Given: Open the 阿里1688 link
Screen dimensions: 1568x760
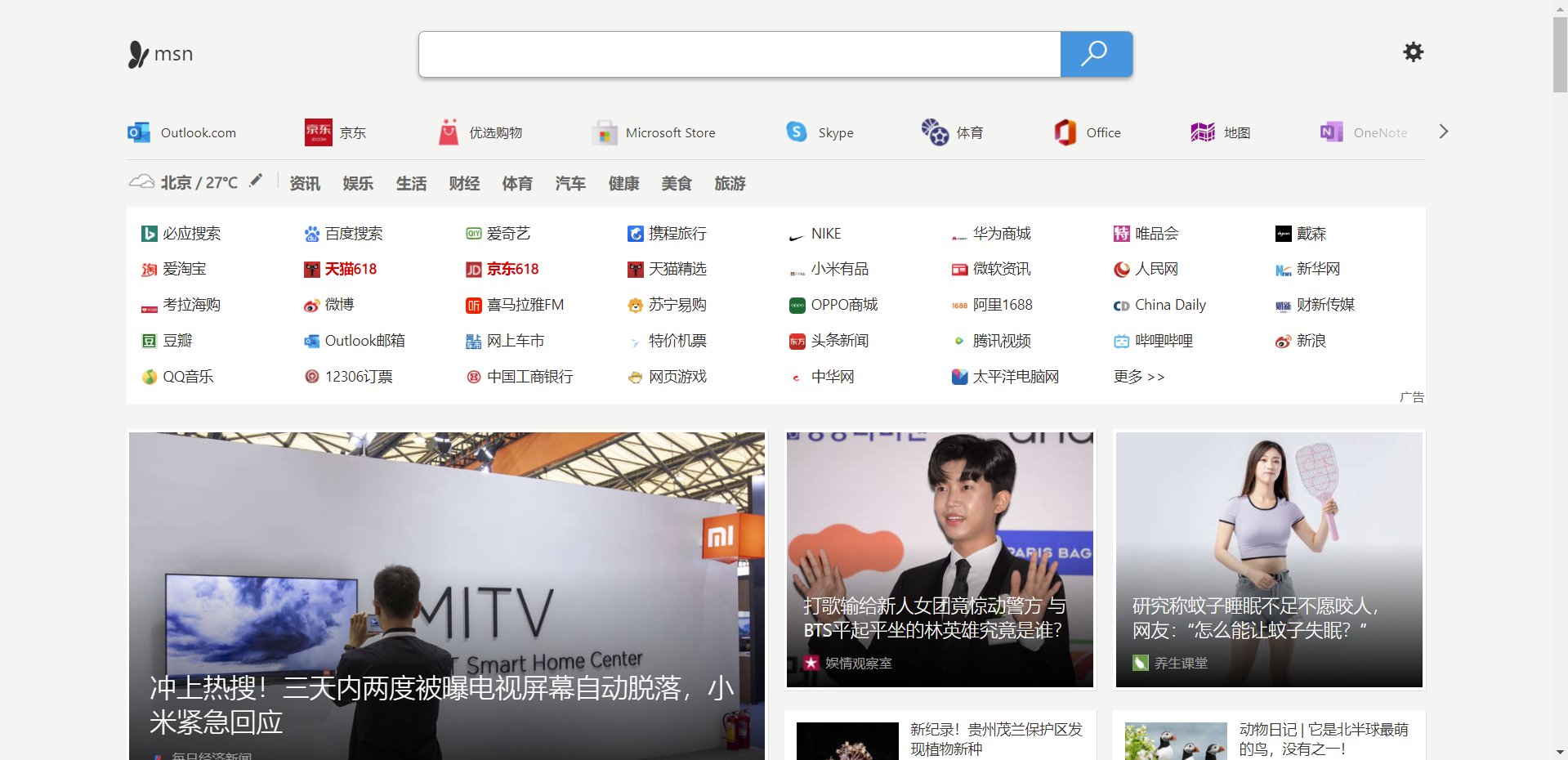Looking at the screenshot, I should click(1003, 305).
